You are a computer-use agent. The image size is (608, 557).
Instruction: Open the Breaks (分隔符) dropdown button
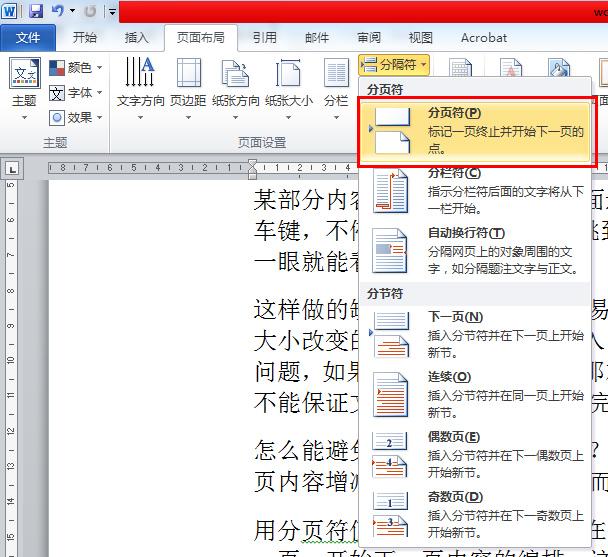coord(394,64)
